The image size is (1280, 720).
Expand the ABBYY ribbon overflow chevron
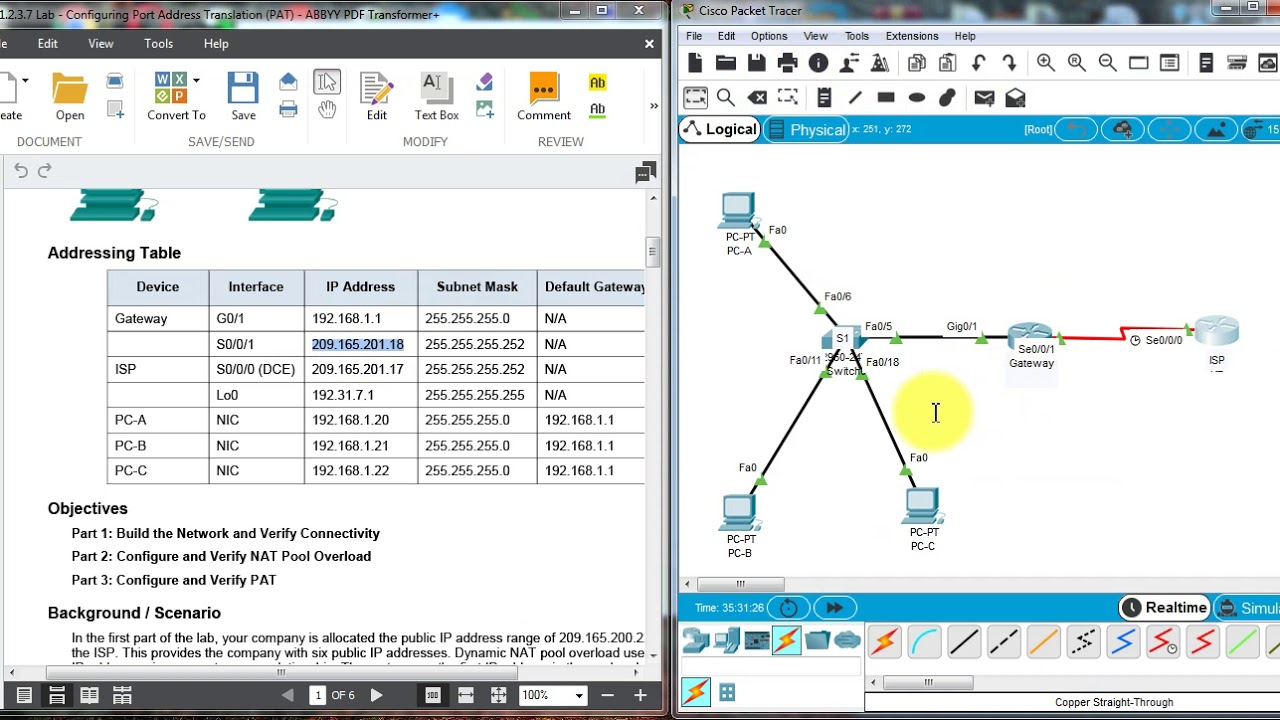pos(654,105)
